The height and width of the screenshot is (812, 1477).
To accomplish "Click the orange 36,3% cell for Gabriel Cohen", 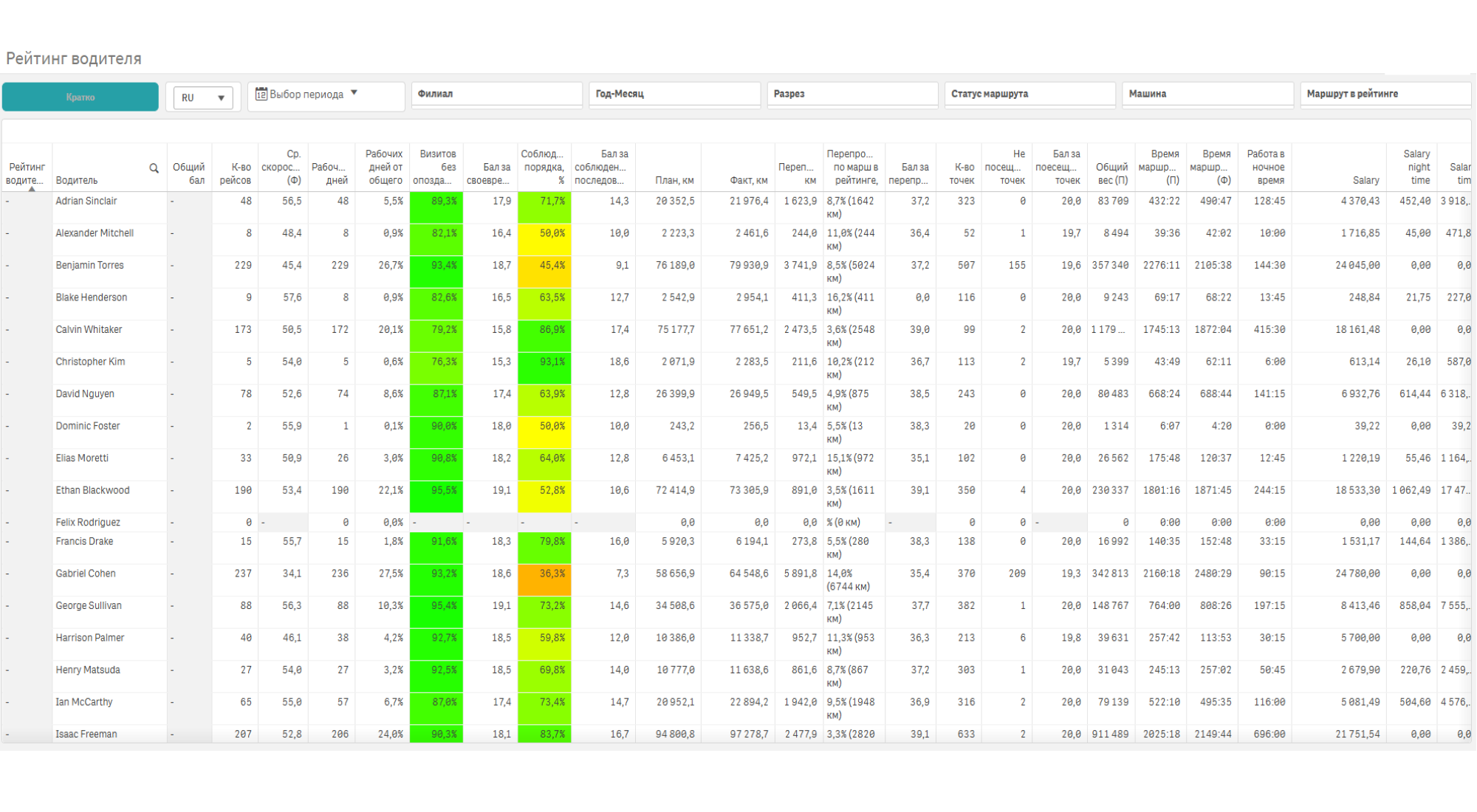I will click(544, 580).
